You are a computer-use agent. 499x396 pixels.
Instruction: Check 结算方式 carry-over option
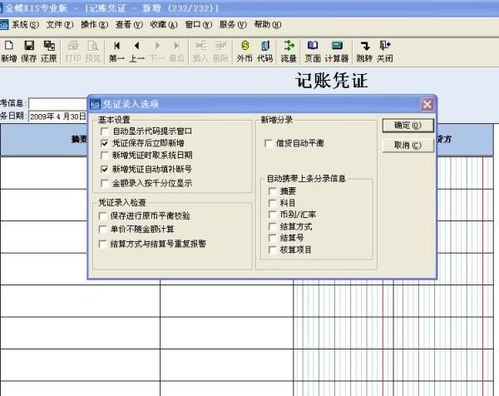[x=272, y=227]
